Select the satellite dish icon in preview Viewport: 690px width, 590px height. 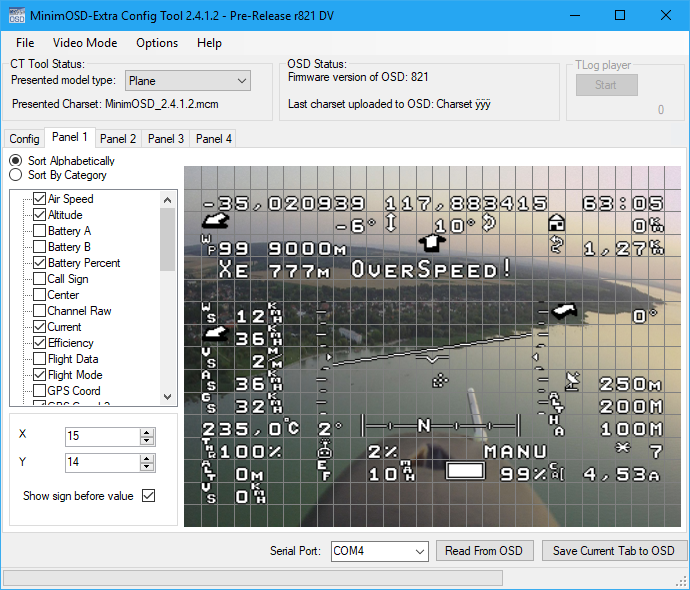[572, 380]
